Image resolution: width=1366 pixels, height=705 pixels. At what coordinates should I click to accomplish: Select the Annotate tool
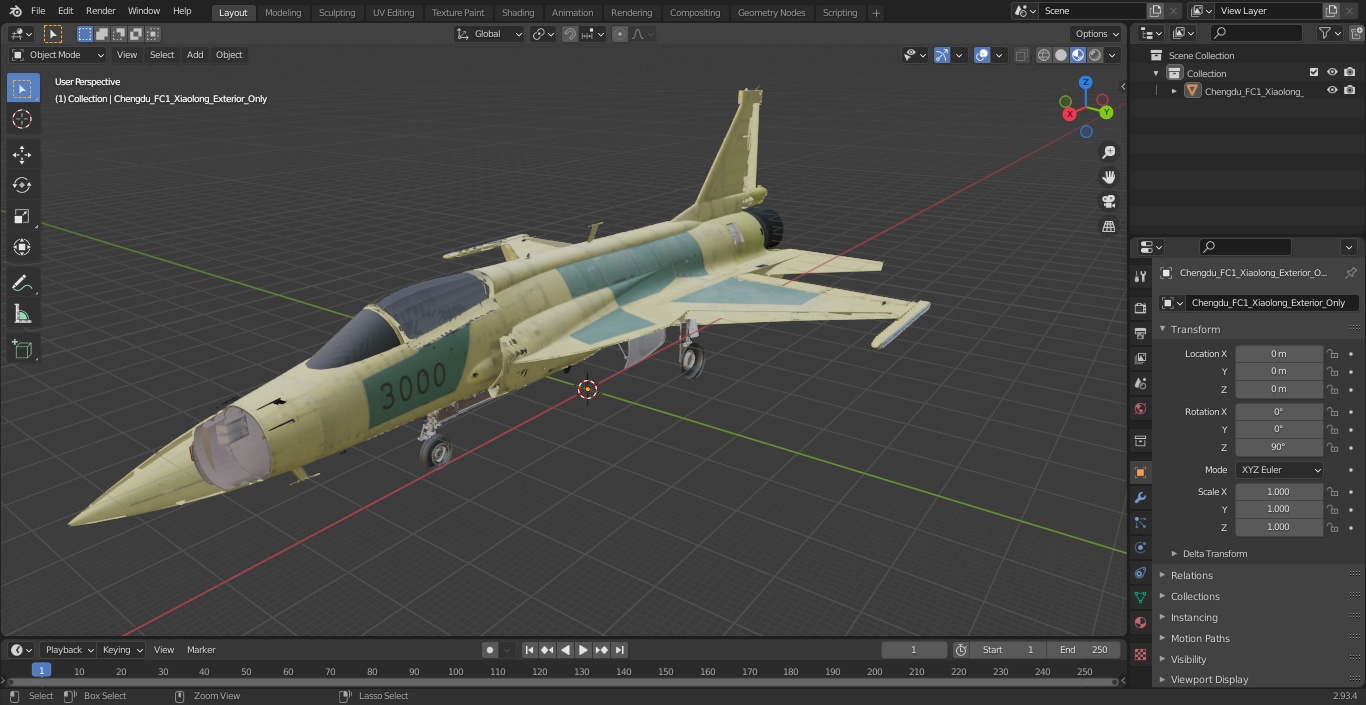point(22,284)
